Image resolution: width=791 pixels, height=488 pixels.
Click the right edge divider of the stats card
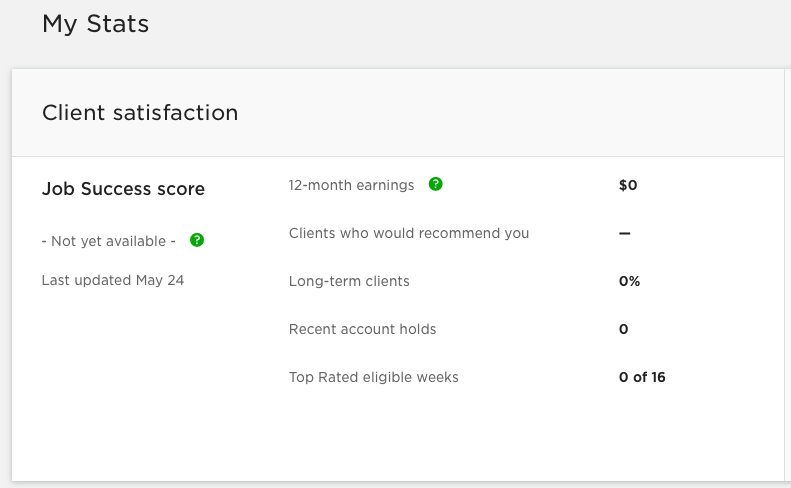(x=784, y=275)
